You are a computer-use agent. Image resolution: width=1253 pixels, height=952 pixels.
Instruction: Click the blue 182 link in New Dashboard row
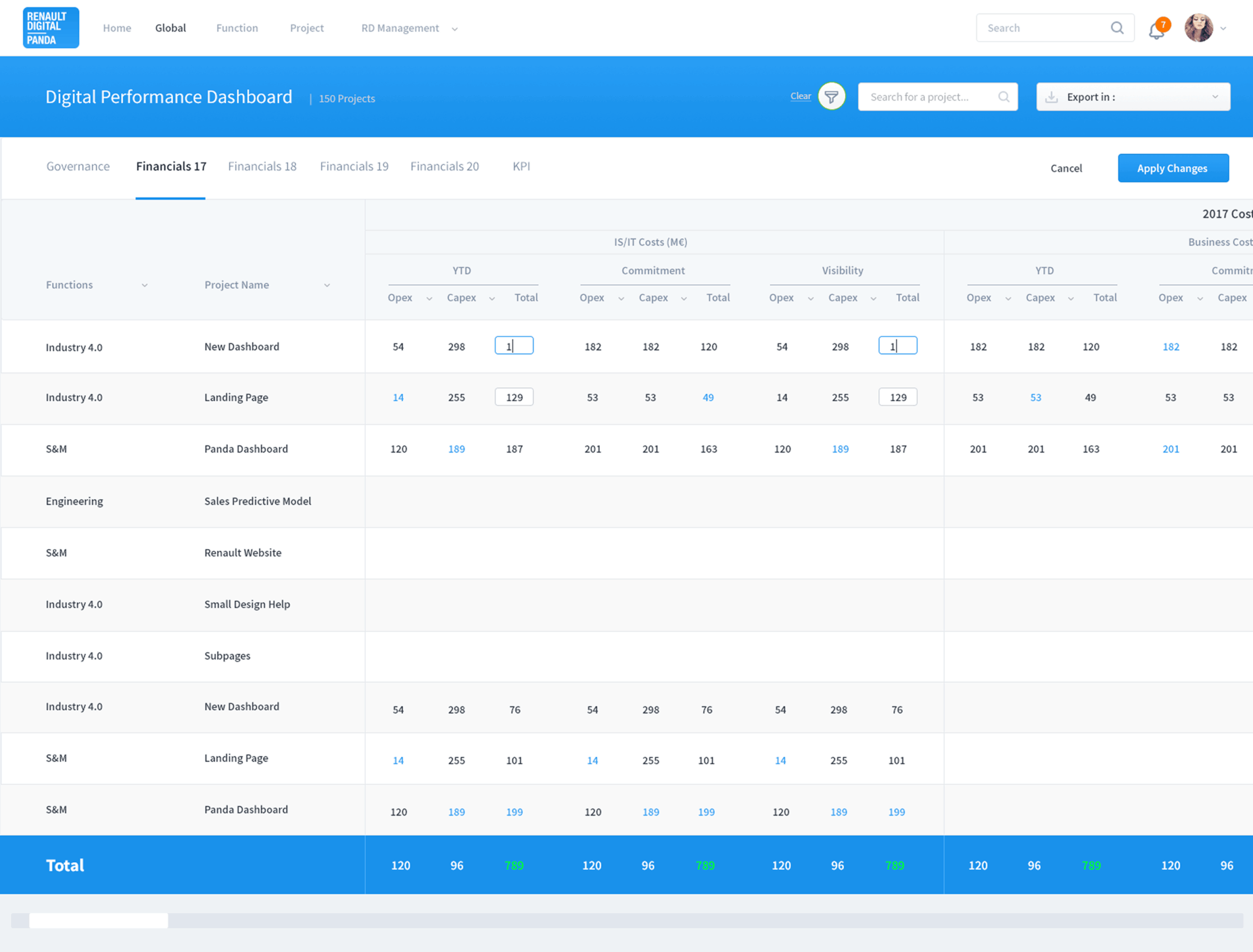click(1171, 346)
